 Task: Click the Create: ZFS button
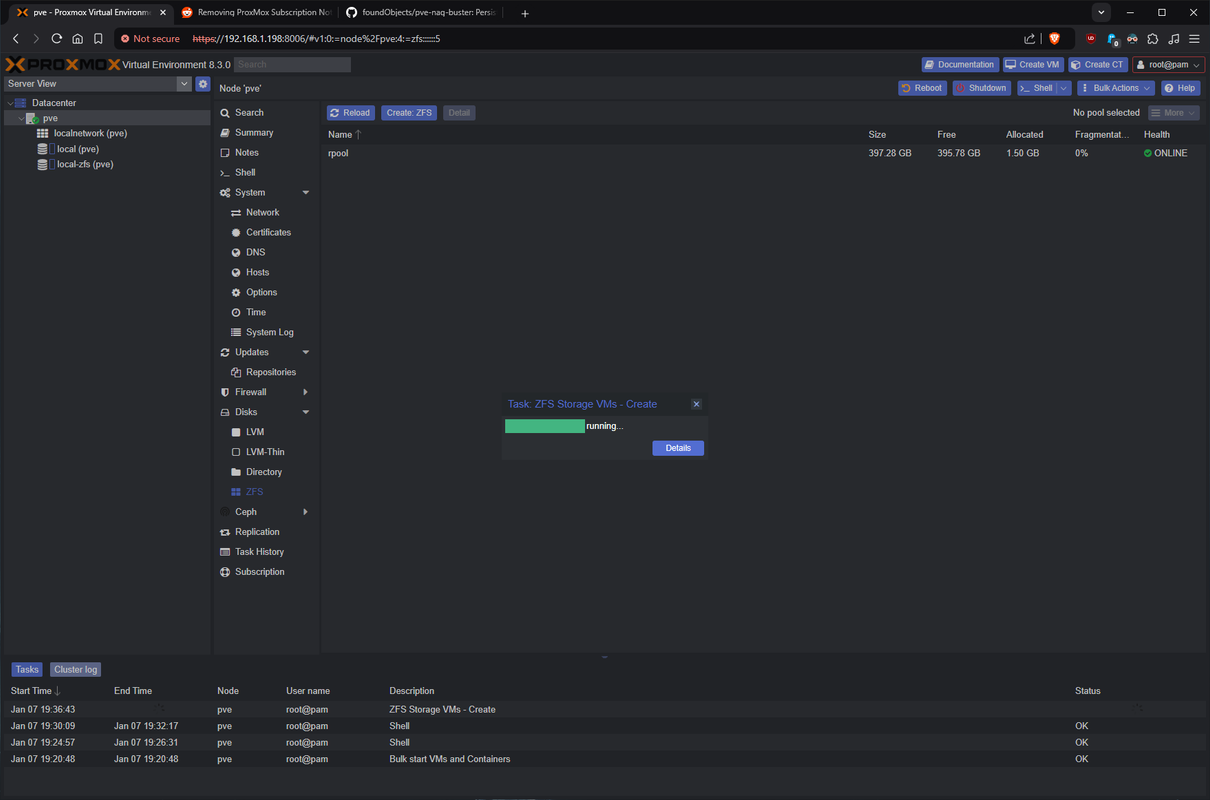tap(409, 112)
